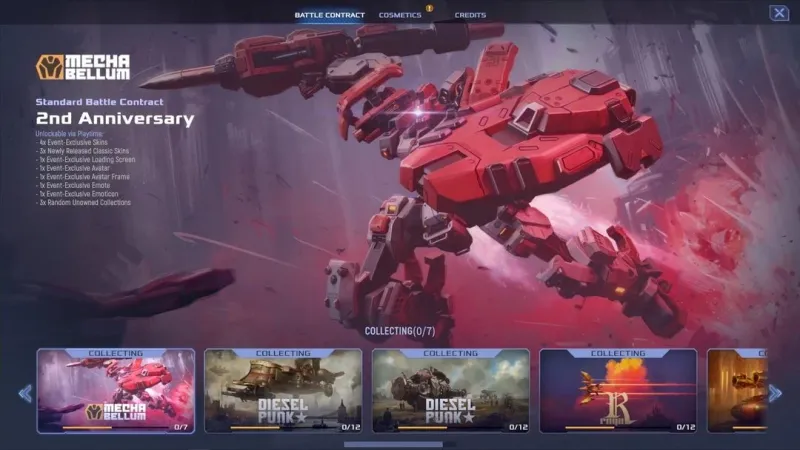Click the R logo card progress bar

point(618,428)
